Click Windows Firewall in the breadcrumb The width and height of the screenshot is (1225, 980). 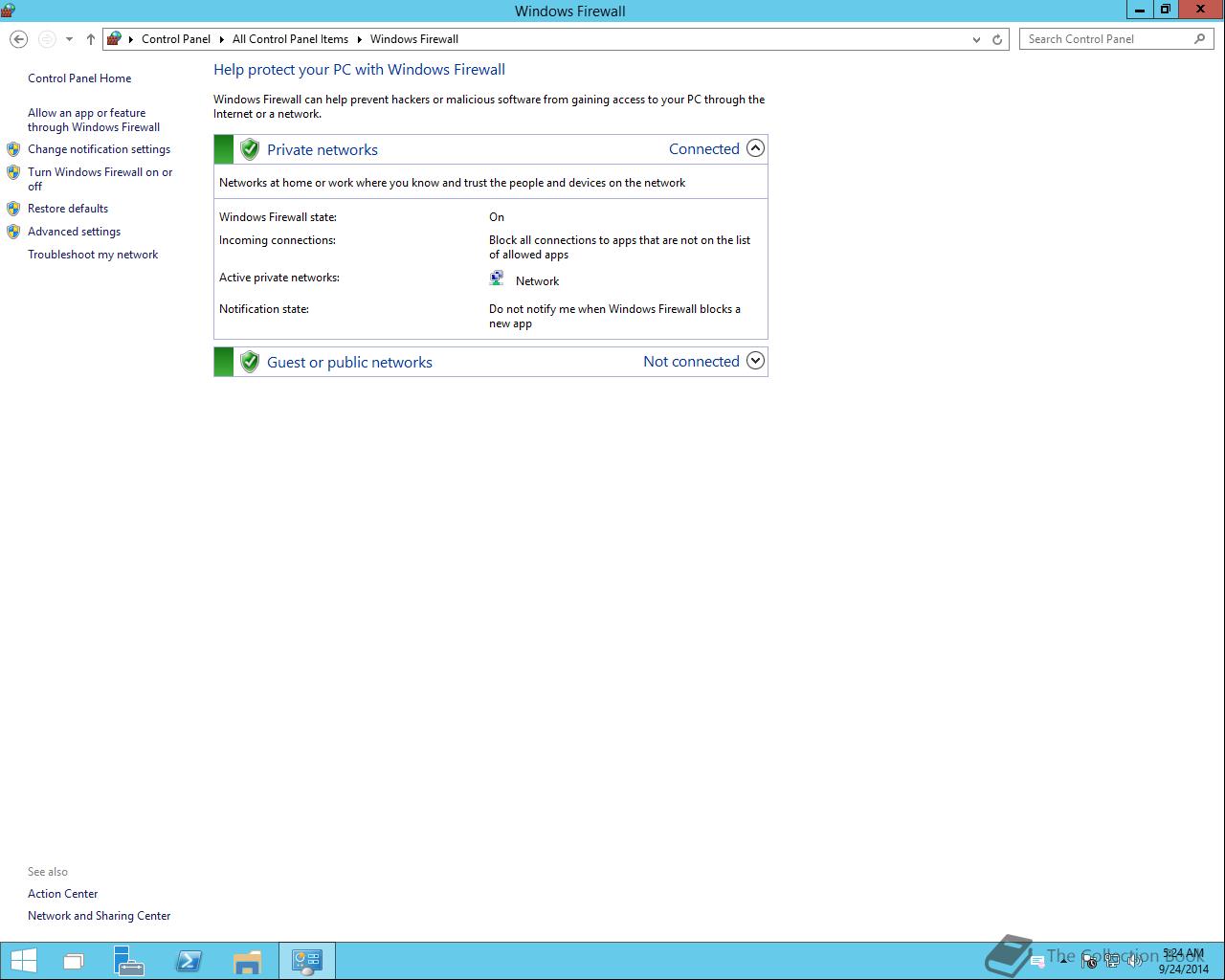tap(414, 39)
